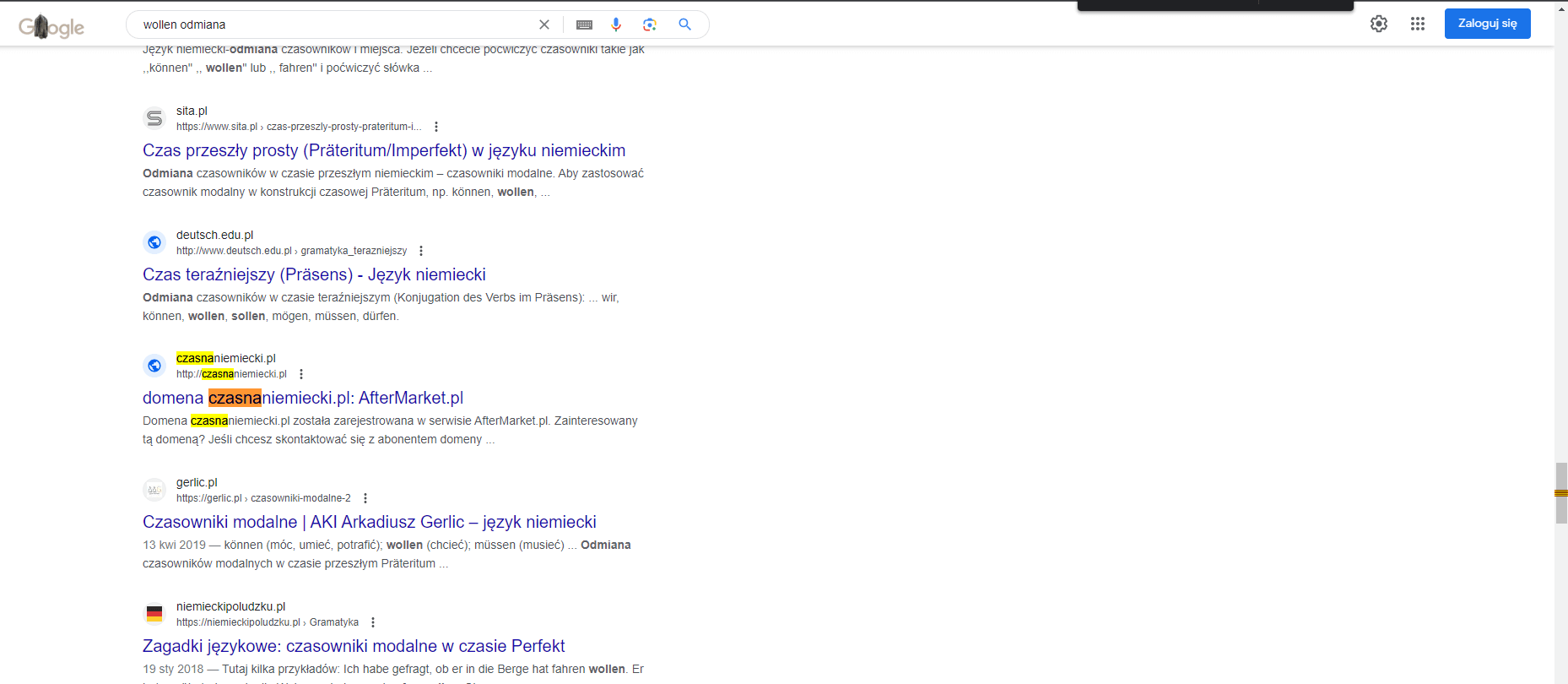Open Czas przeszły prosty Präteritum link
The height and width of the screenshot is (684, 1568).
[384, 150]
